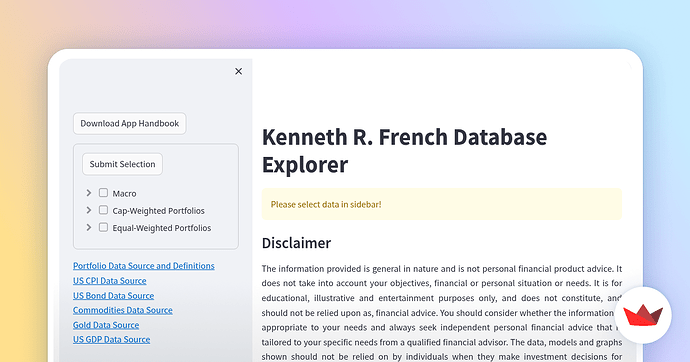The width and height of the screenshot is (690, 362).
Task: Expand the Equal-Weighted Portfolios chevron
Action: 88,227
